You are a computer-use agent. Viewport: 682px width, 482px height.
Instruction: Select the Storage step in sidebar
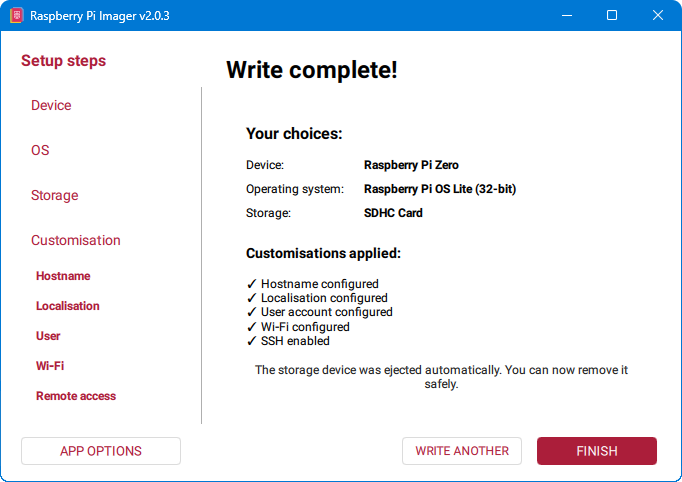[x=55, y=195]
